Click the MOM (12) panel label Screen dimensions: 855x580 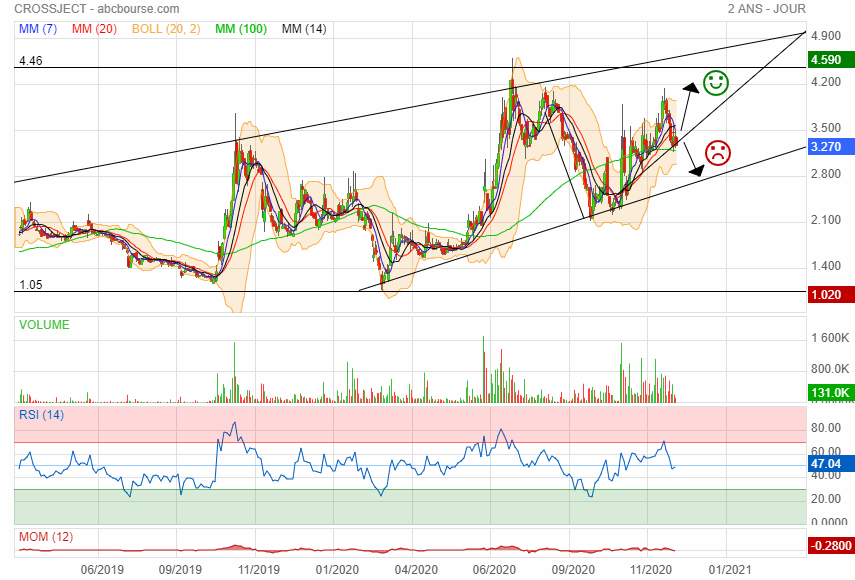point(46,537)
